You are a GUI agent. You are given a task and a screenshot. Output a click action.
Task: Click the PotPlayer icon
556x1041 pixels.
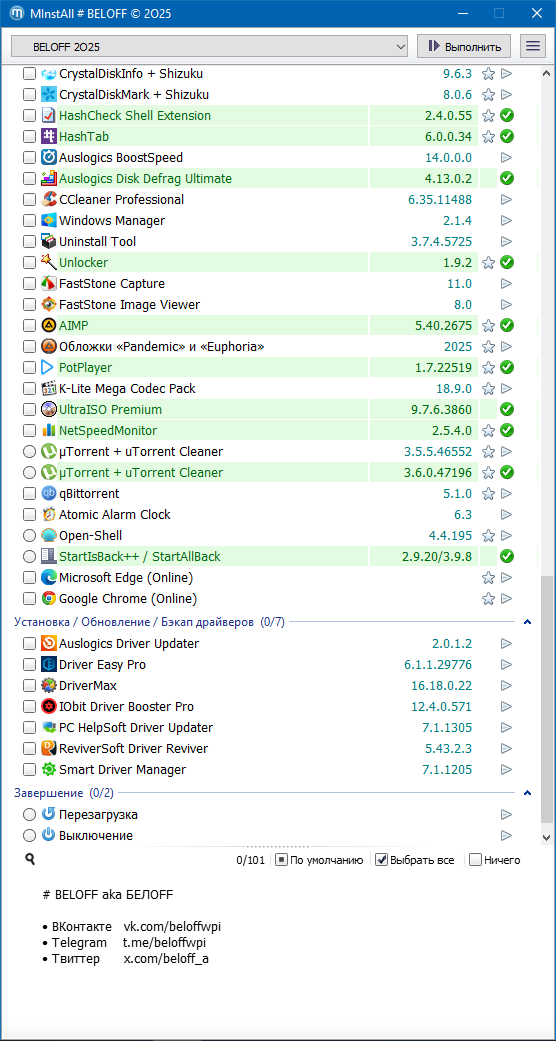pyautogui.click(x=48, y=368)
